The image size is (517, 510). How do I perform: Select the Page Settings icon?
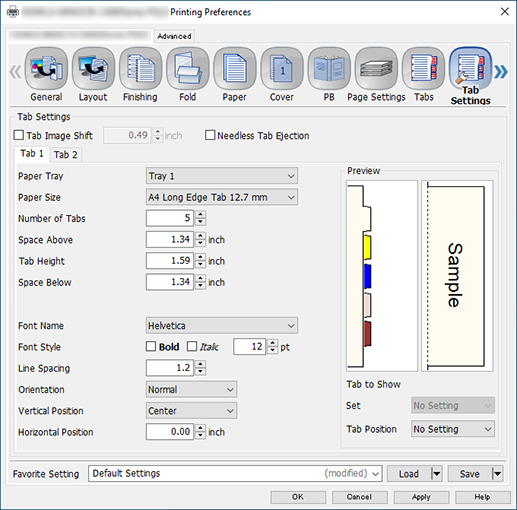tap(376, 68)
